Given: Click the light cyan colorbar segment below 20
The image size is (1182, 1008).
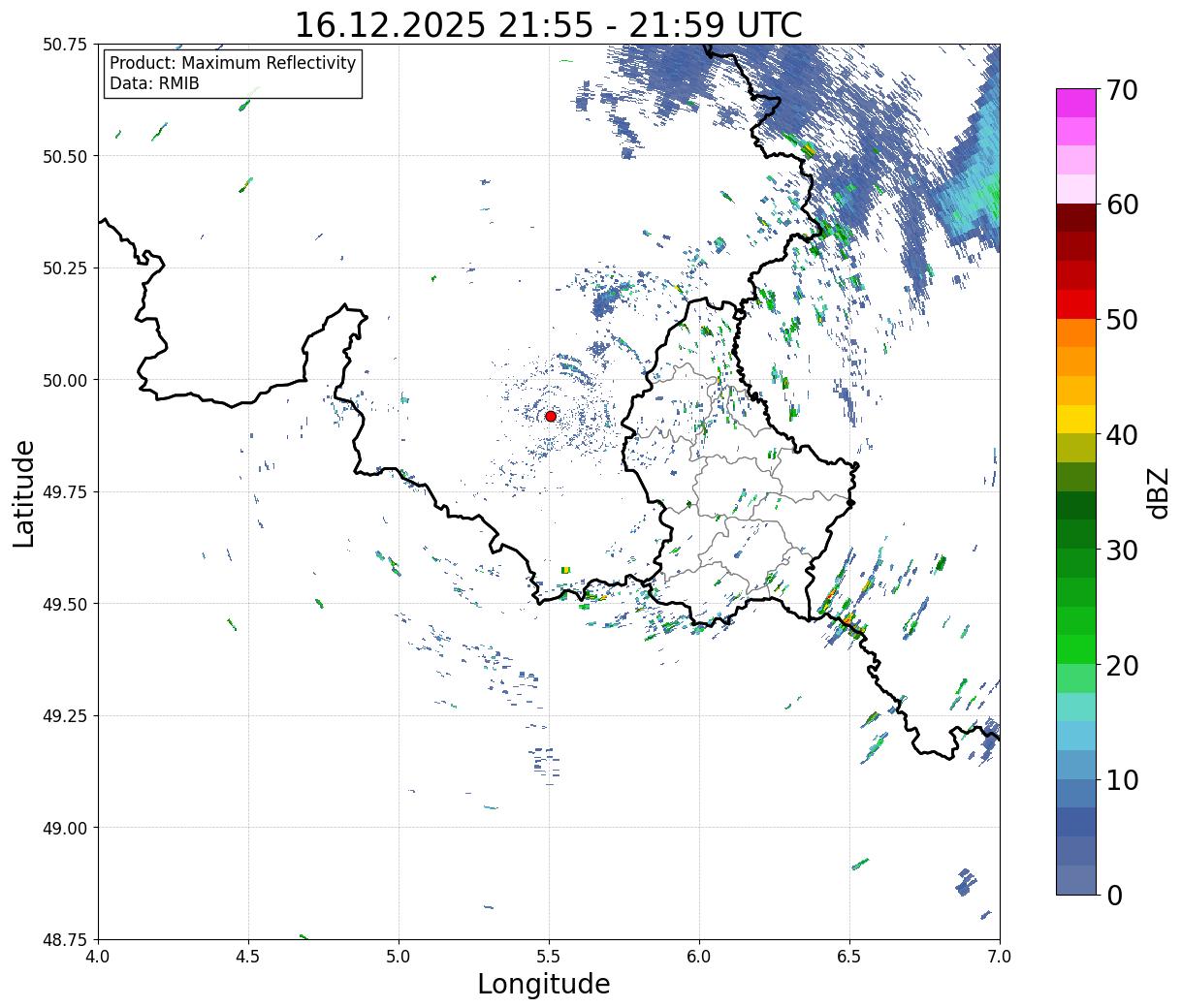Looking at the screenshot, I should (x=1076, y=707).
